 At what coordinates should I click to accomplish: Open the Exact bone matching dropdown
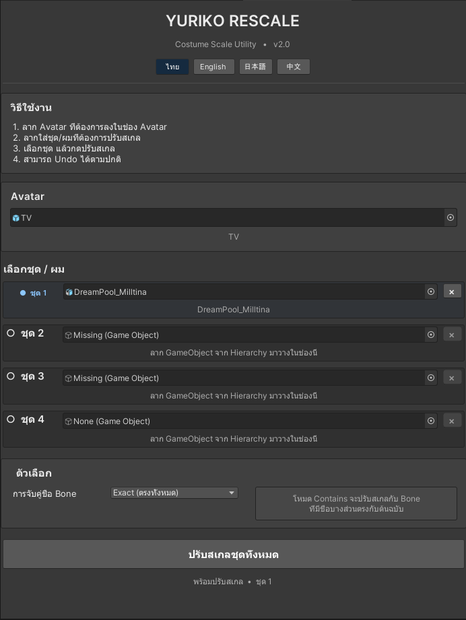click(174, 493)
